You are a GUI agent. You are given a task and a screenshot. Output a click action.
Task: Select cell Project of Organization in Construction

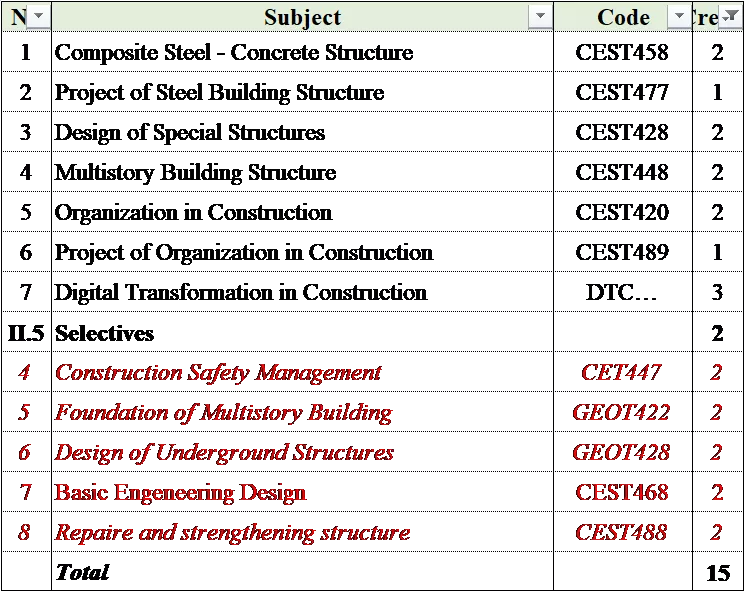pos(302,252)
